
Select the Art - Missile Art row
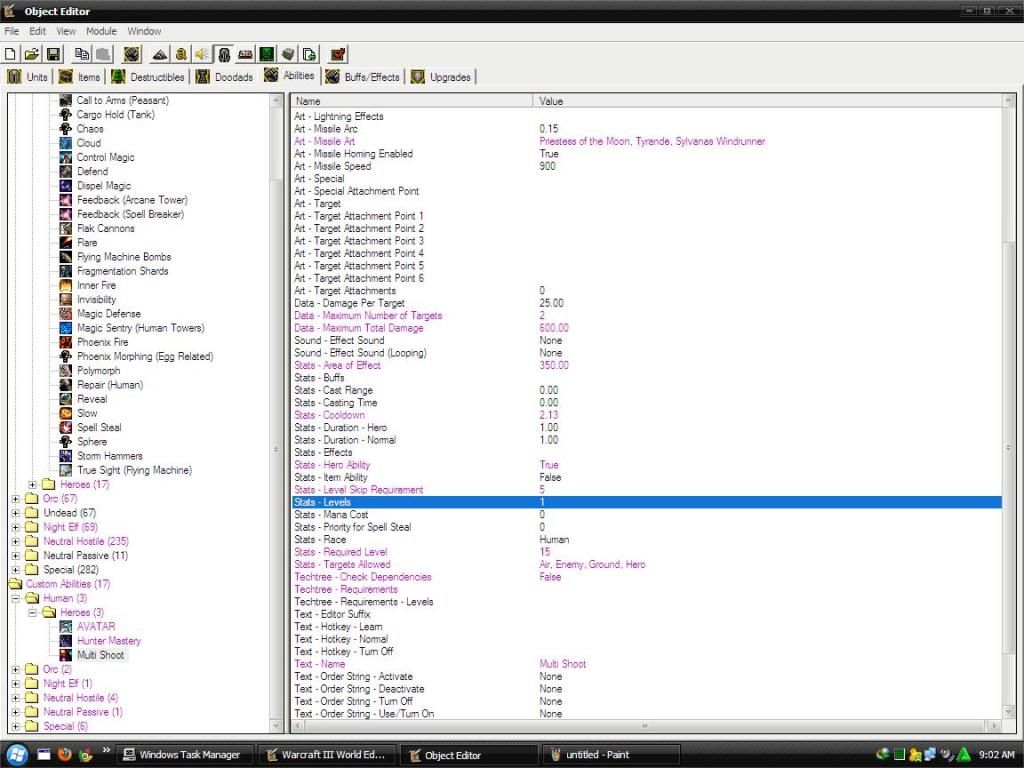(x=647, y=141)
